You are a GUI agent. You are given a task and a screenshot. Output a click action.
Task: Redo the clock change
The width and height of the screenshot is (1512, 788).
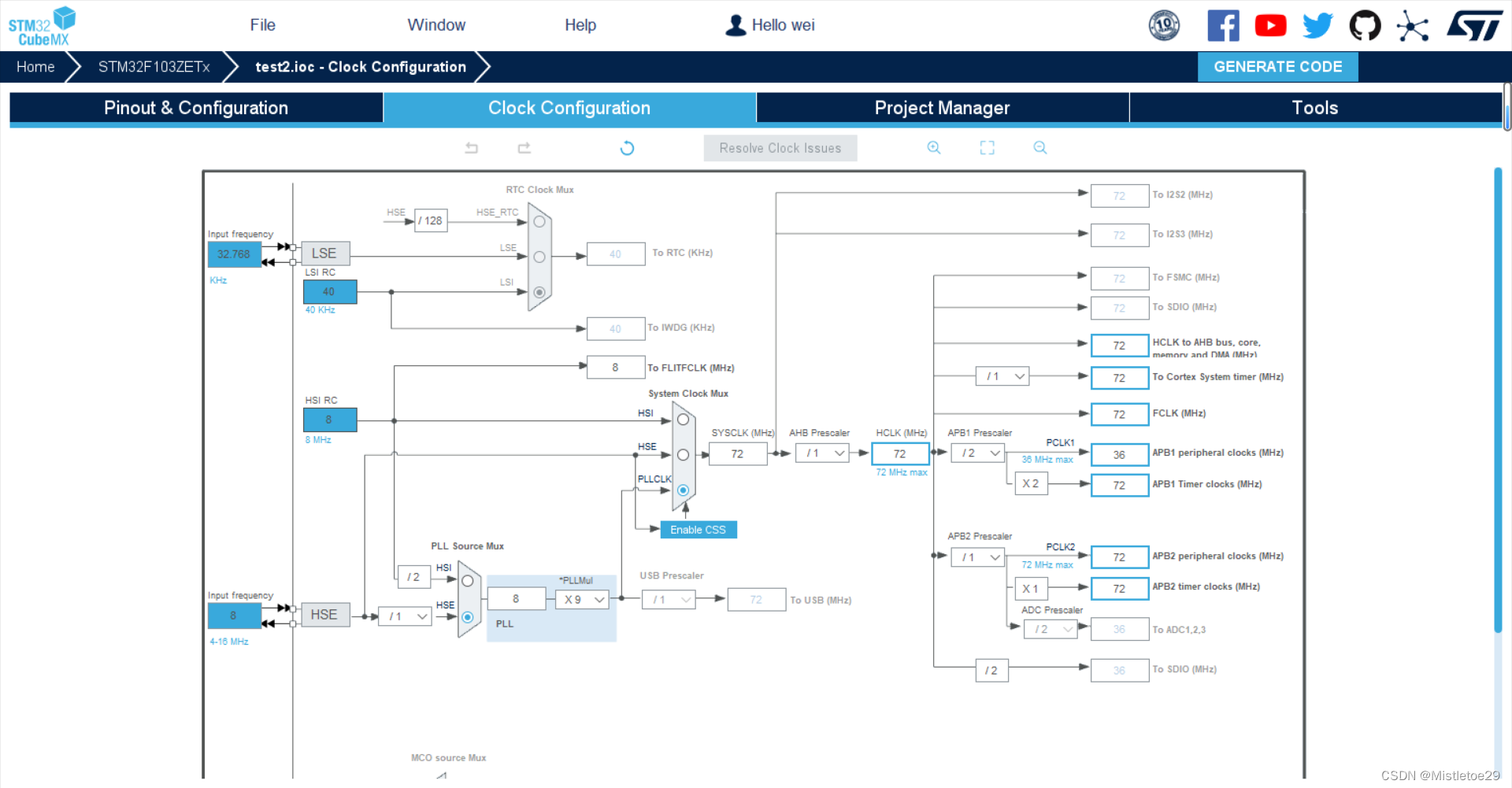(x=524, y=148)
